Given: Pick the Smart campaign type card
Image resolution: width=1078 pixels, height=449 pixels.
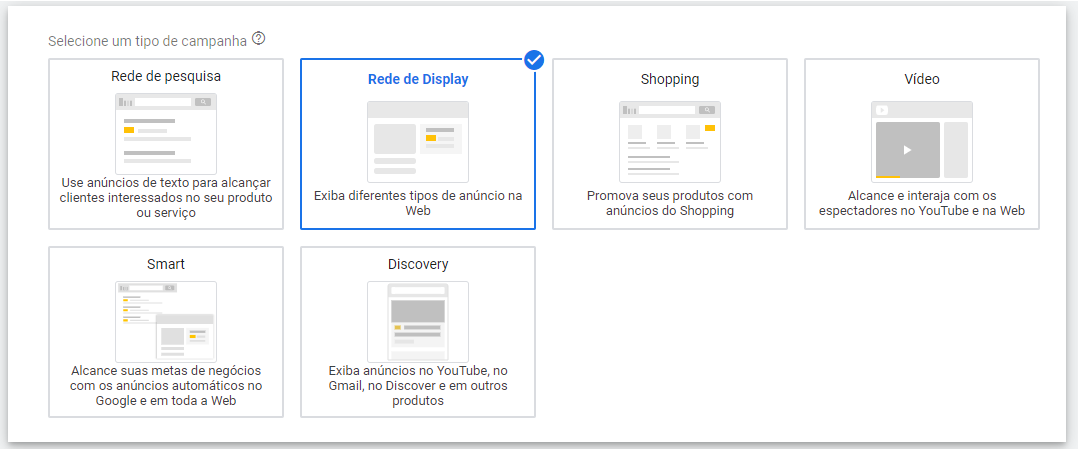Looking at the screenshot, I should [166, 331].
